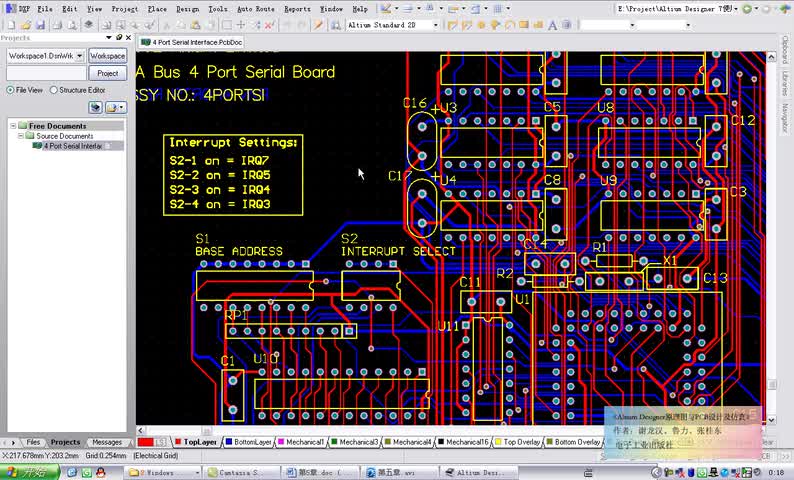This screenshot has height=480, width=794.
Task: Select the interactive route track tool
Action: [452, 25]
